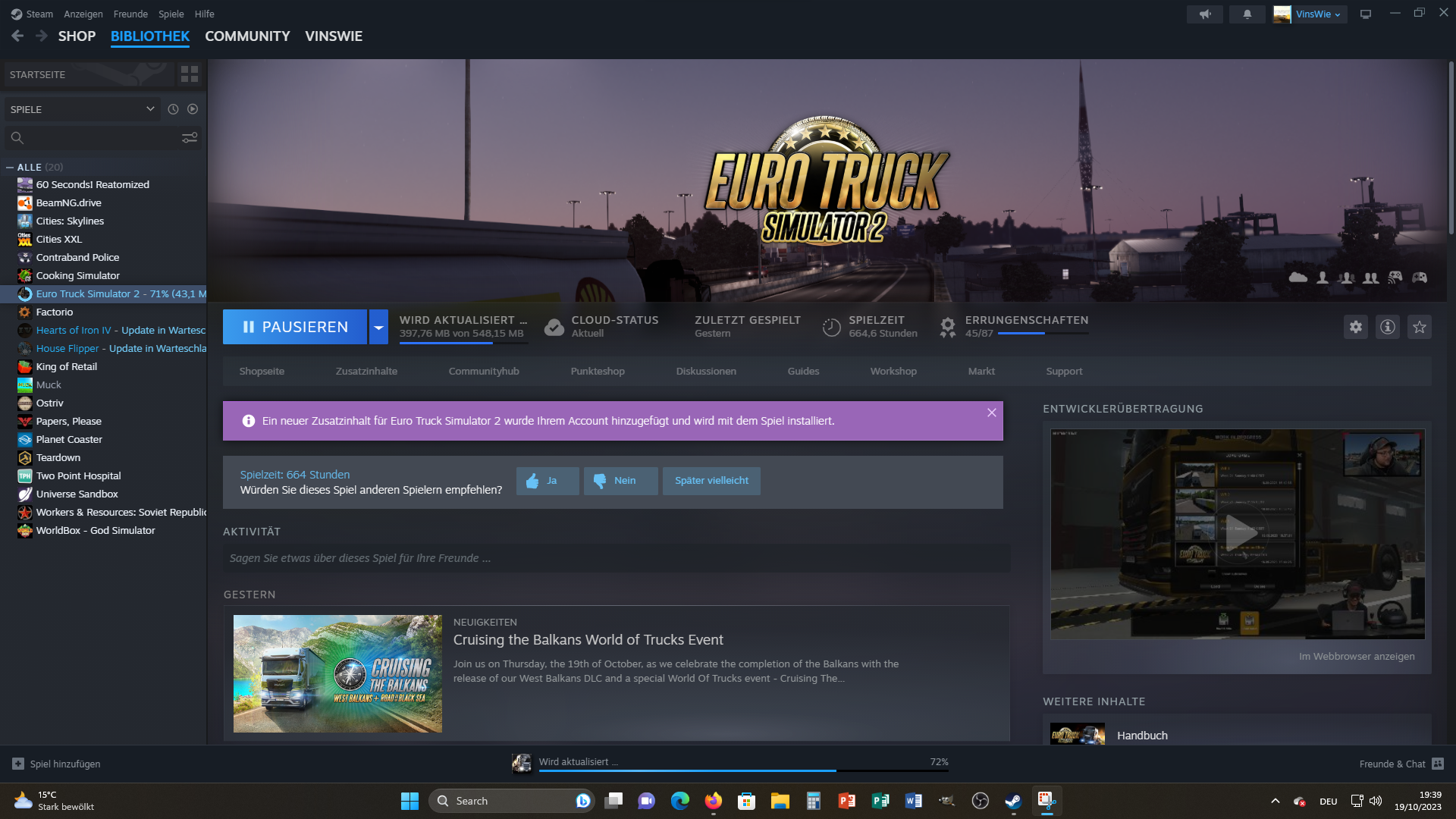This screenshot has width=1456, height=819.
Task: Open the VINSWIE profile tab
Action: click(x=334, y=36)
